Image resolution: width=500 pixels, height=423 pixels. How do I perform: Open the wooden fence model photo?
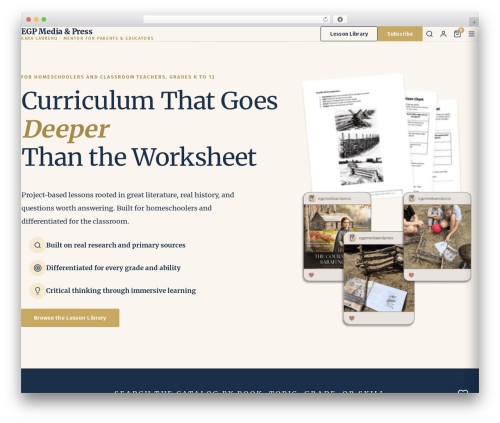(379, 279)
